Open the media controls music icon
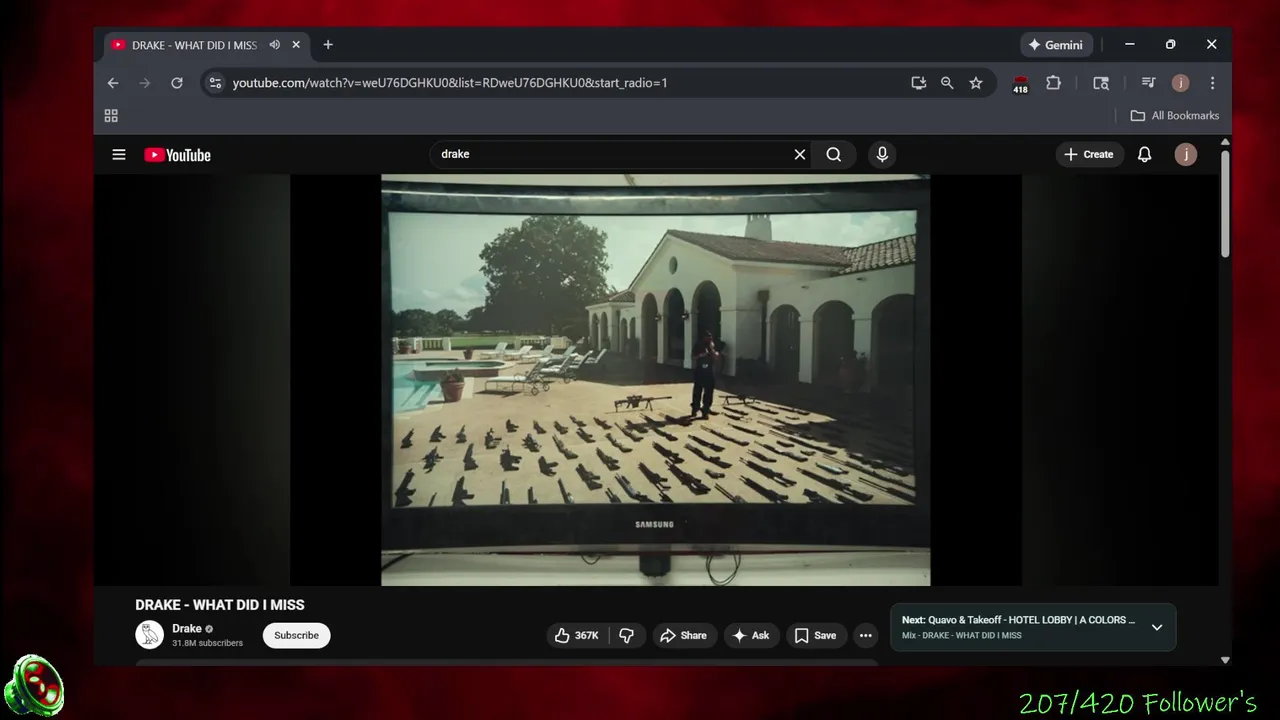The height and width of the screenshot is (720, 1280). tap(1148, 83)
